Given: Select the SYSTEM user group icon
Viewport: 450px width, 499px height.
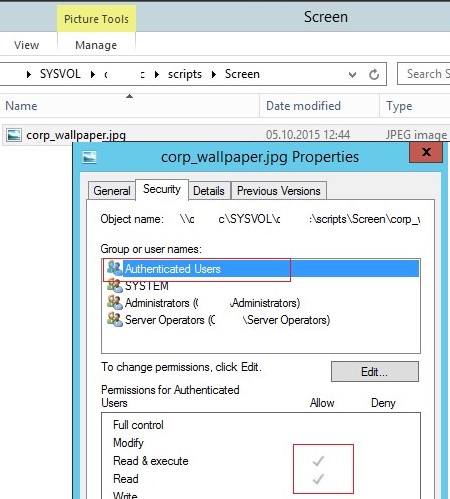Looking at the screenshot, I should coord(115,285).
